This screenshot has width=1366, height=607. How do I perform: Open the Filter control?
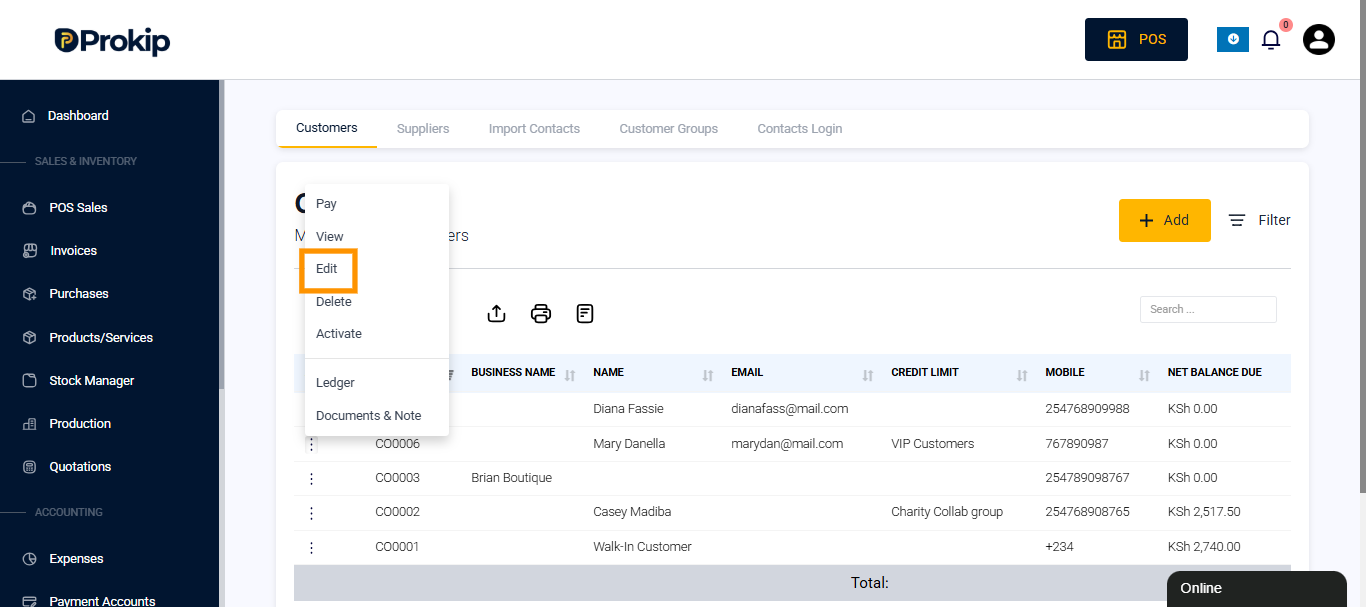coord(1259,220)
